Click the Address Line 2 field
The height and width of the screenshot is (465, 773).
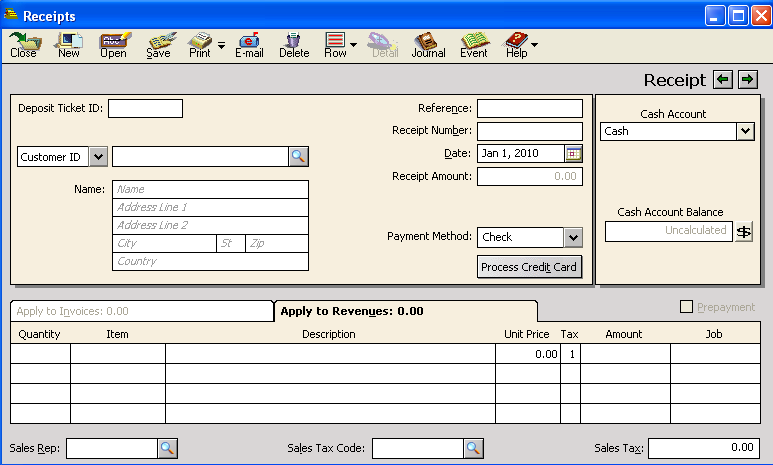pos(211,225)
